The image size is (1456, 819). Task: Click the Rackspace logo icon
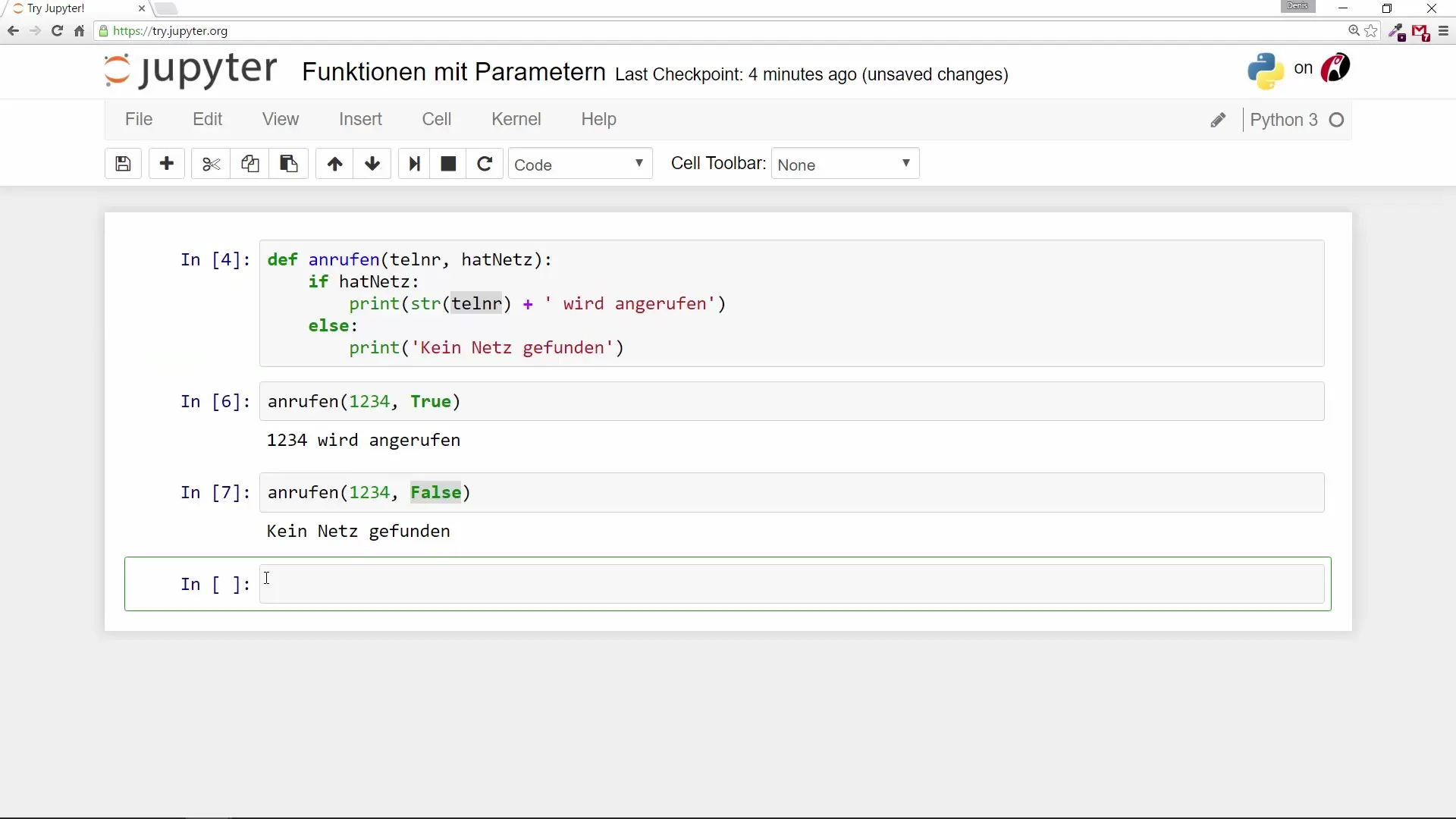pos(1335,68)
